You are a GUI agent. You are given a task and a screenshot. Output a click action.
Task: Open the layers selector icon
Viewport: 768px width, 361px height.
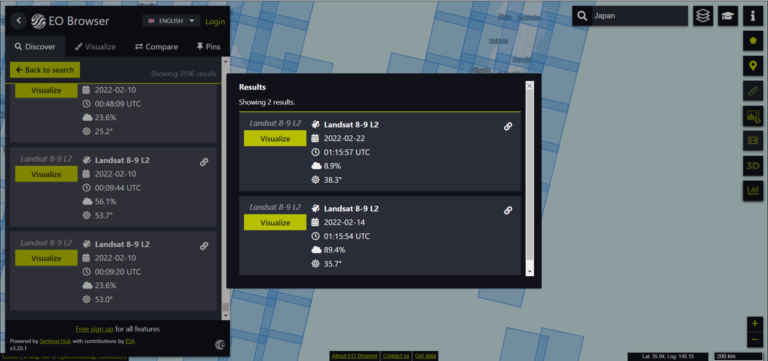[x=703, y=16]
